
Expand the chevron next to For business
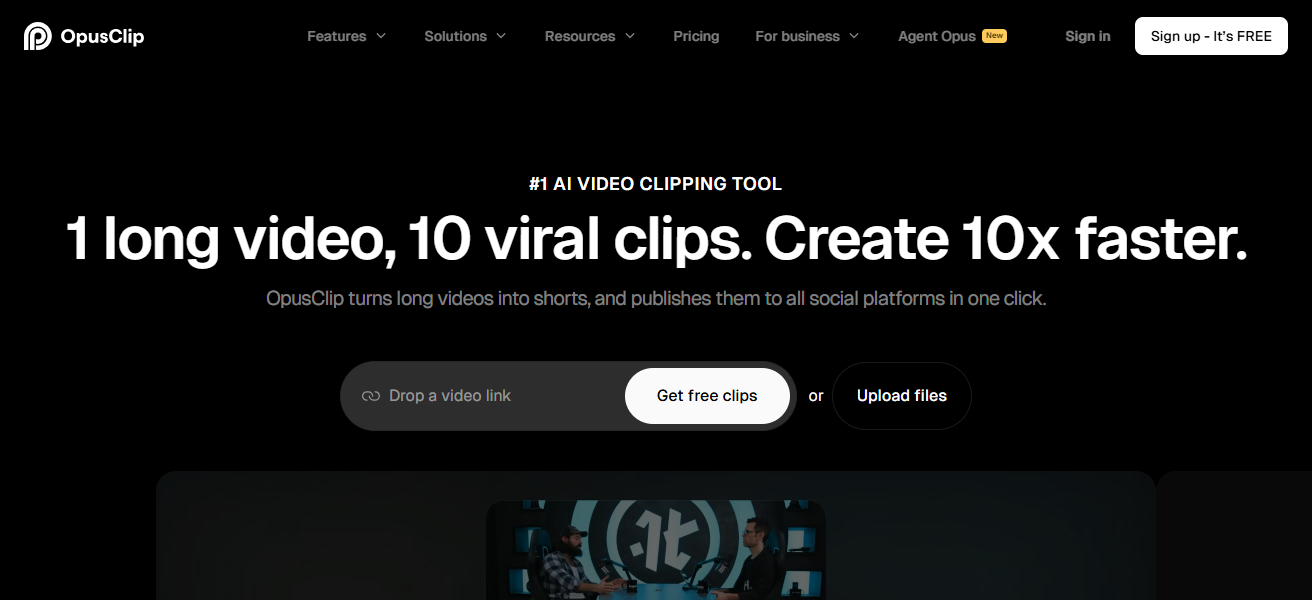click(x=854, y=36)
